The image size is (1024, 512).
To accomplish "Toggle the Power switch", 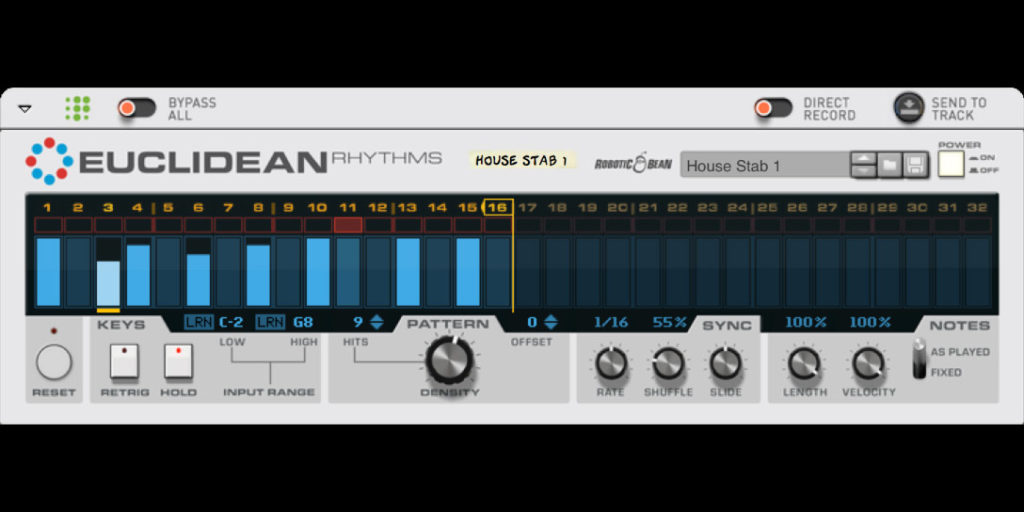I will coord(952,165).
